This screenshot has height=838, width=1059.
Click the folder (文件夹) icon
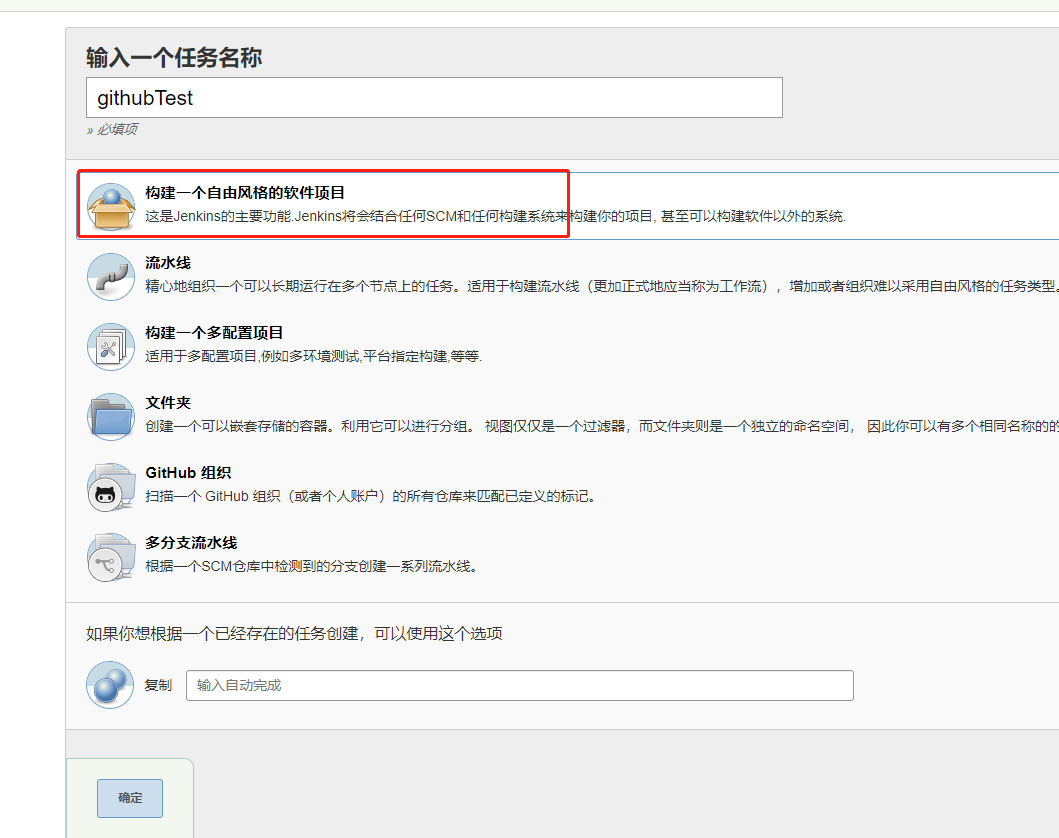tap(110, 416)
